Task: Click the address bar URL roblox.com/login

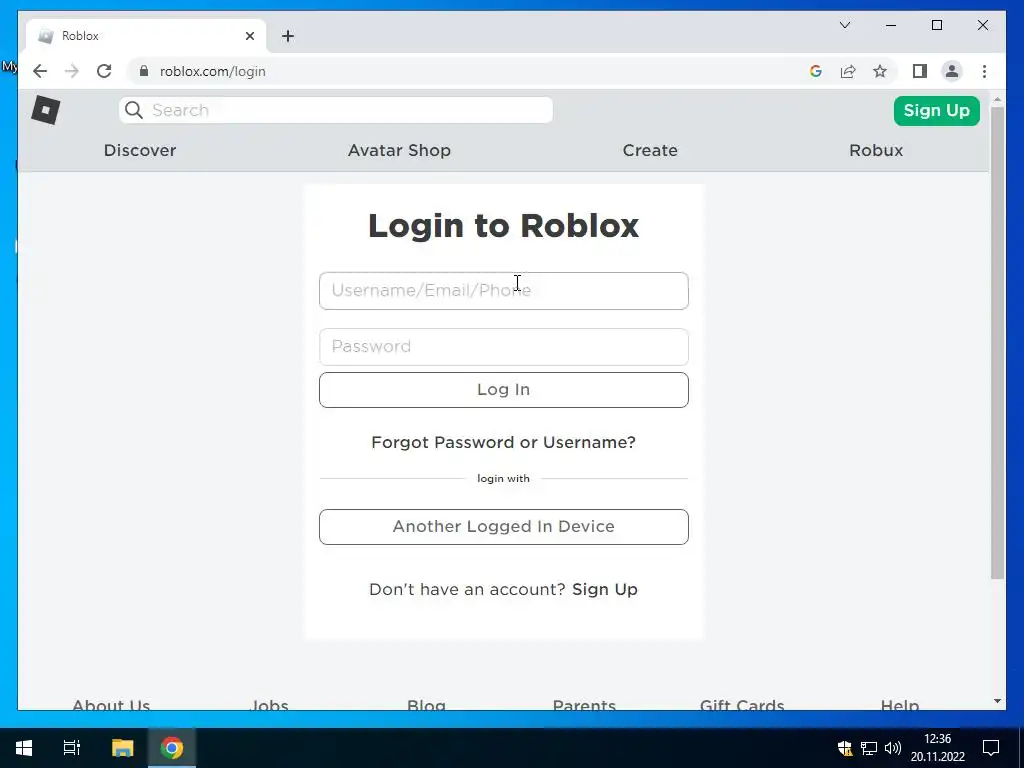Action: (x=212, y=71)
